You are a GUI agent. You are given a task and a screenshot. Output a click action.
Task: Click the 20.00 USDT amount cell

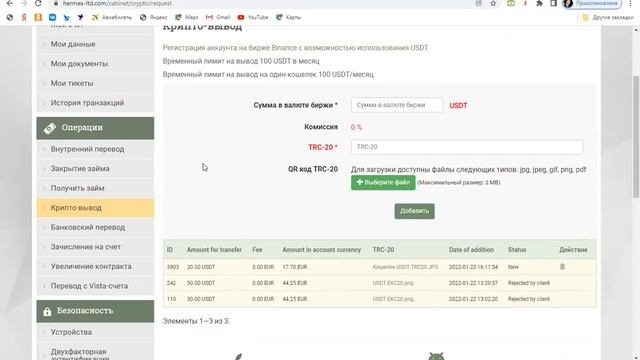(201, 267)
